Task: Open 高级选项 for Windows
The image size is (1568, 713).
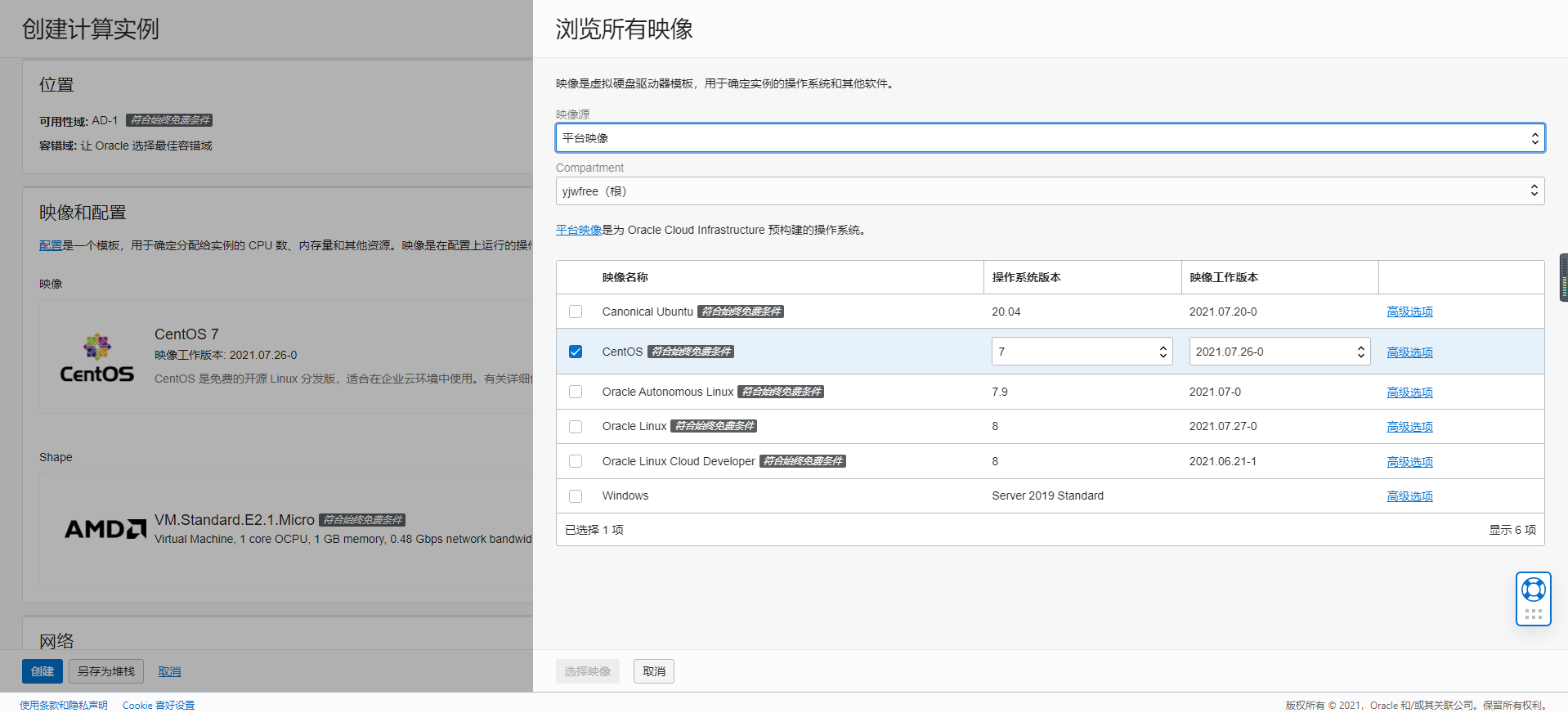Action: point(1409,496)
